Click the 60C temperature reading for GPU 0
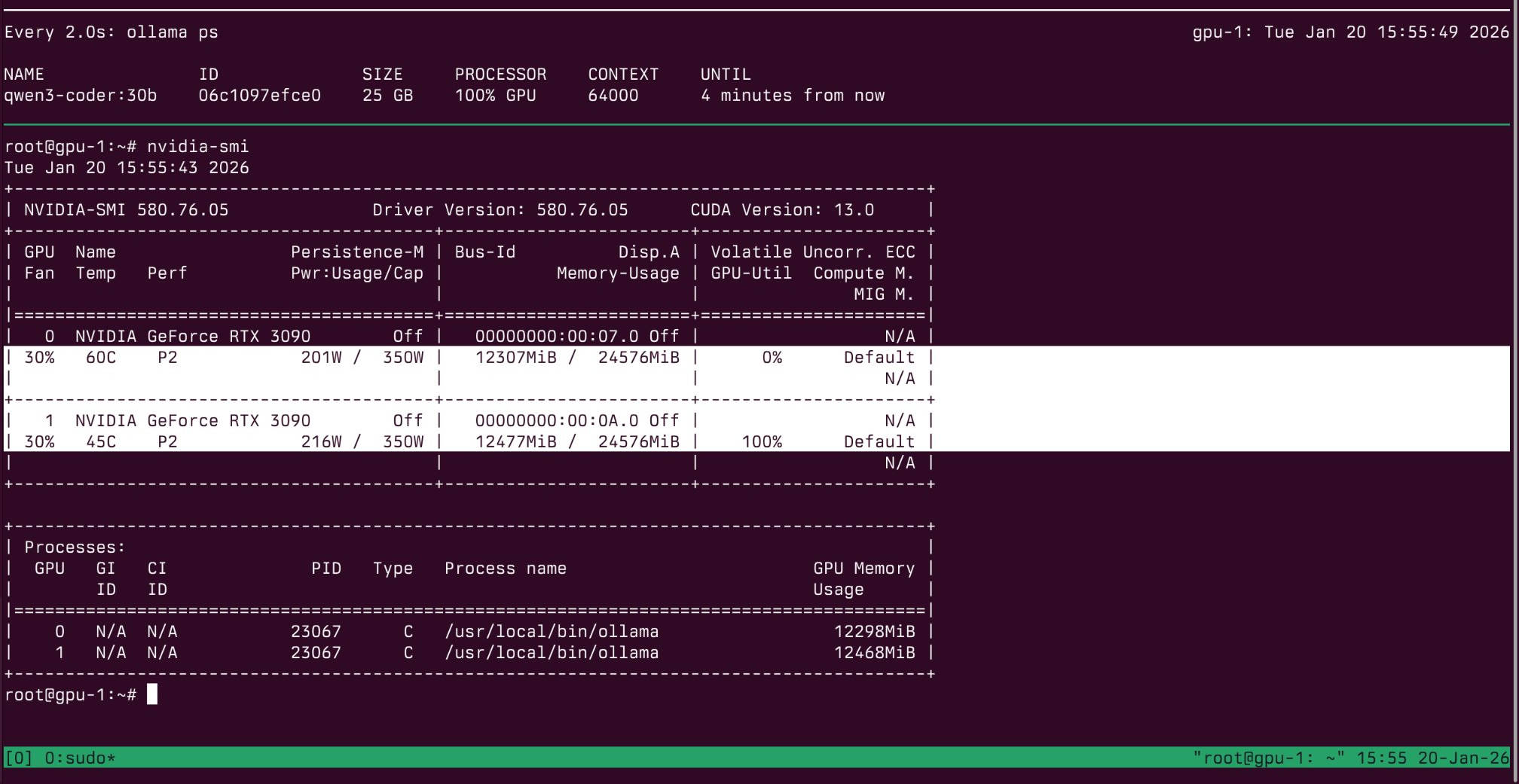Viewport: 1519px width, 784px height. click(101, 358)
